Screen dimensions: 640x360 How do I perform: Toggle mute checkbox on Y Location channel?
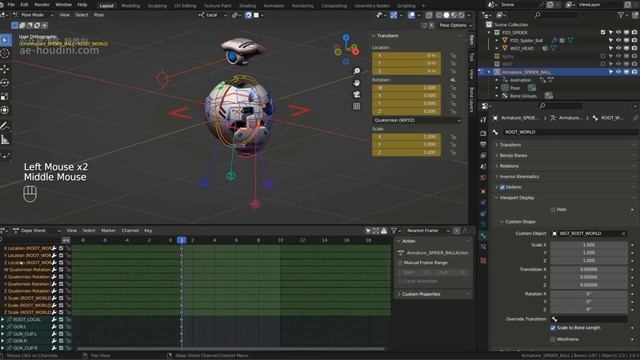pyautogui.click(x=61, y=256)
